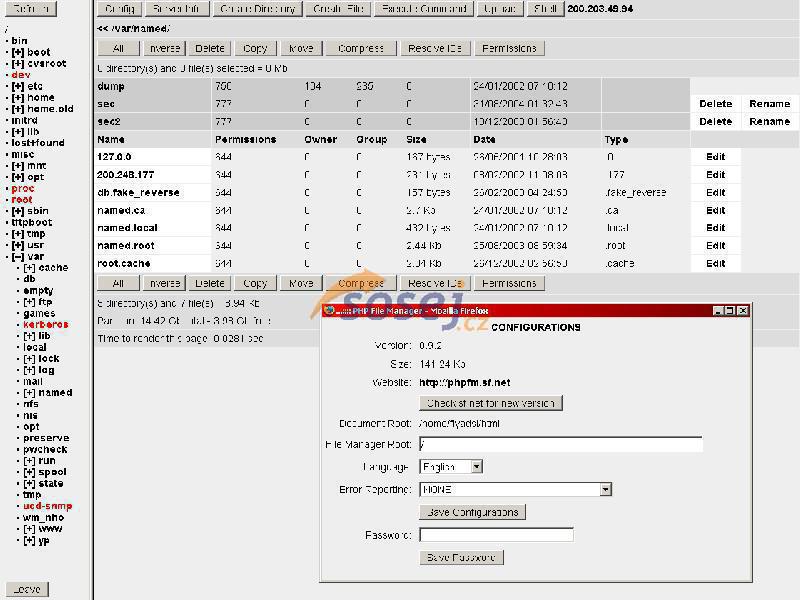Open the Config button in top toolbar

point(119,9)
